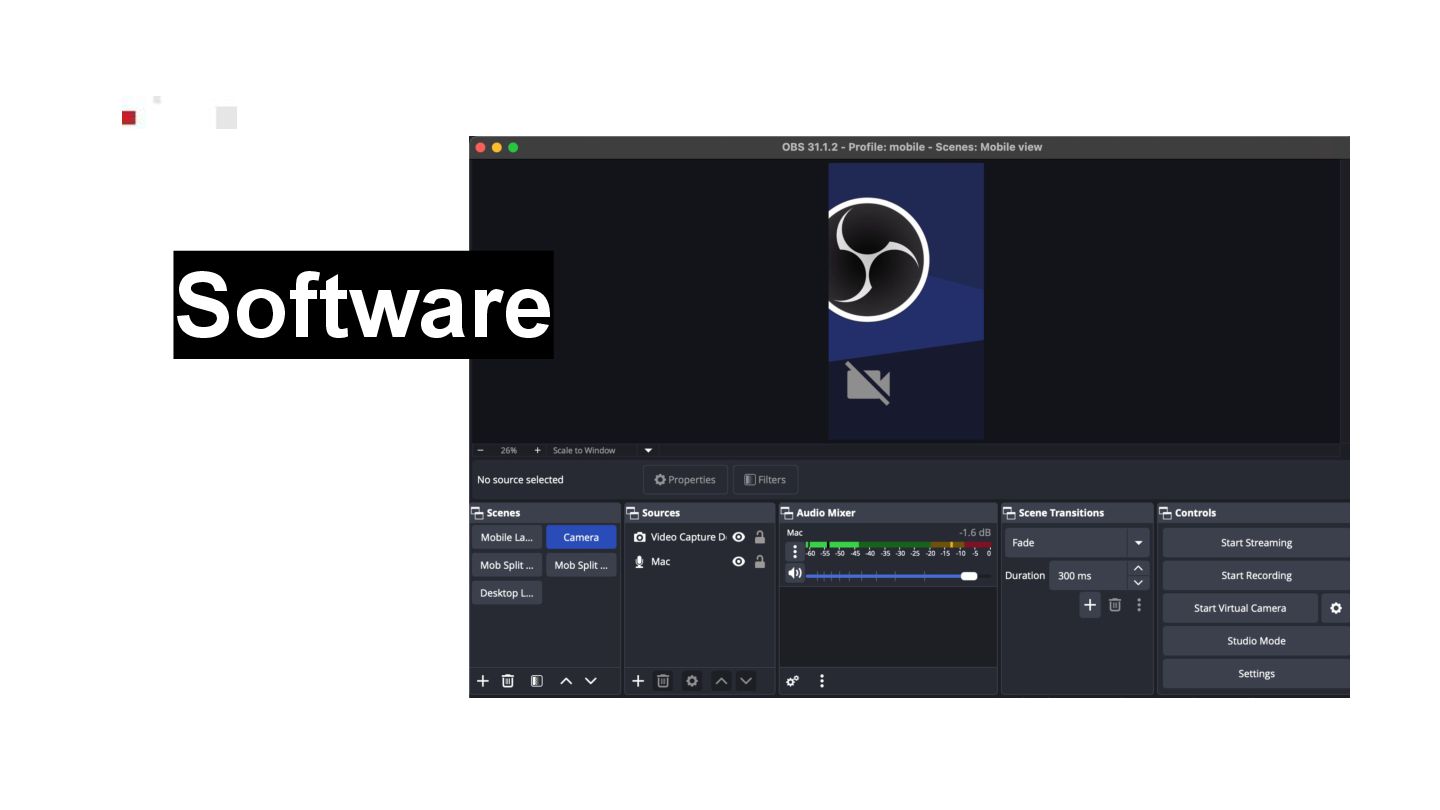Move source up with Sources up arrow
Screen dimensions: 1440x810
[x=721, y=681]
